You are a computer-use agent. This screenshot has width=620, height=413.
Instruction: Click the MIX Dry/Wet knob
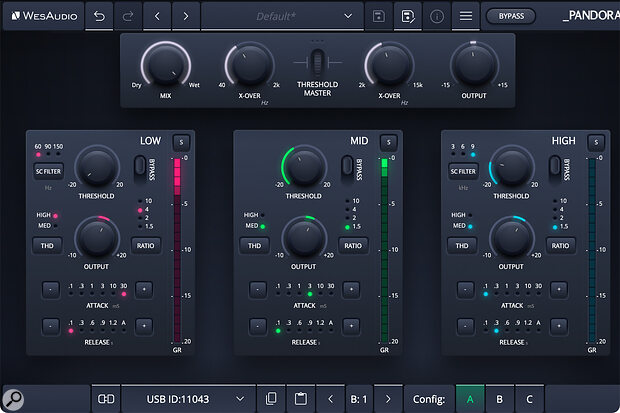pyautogui.click(x=166, y=65)
